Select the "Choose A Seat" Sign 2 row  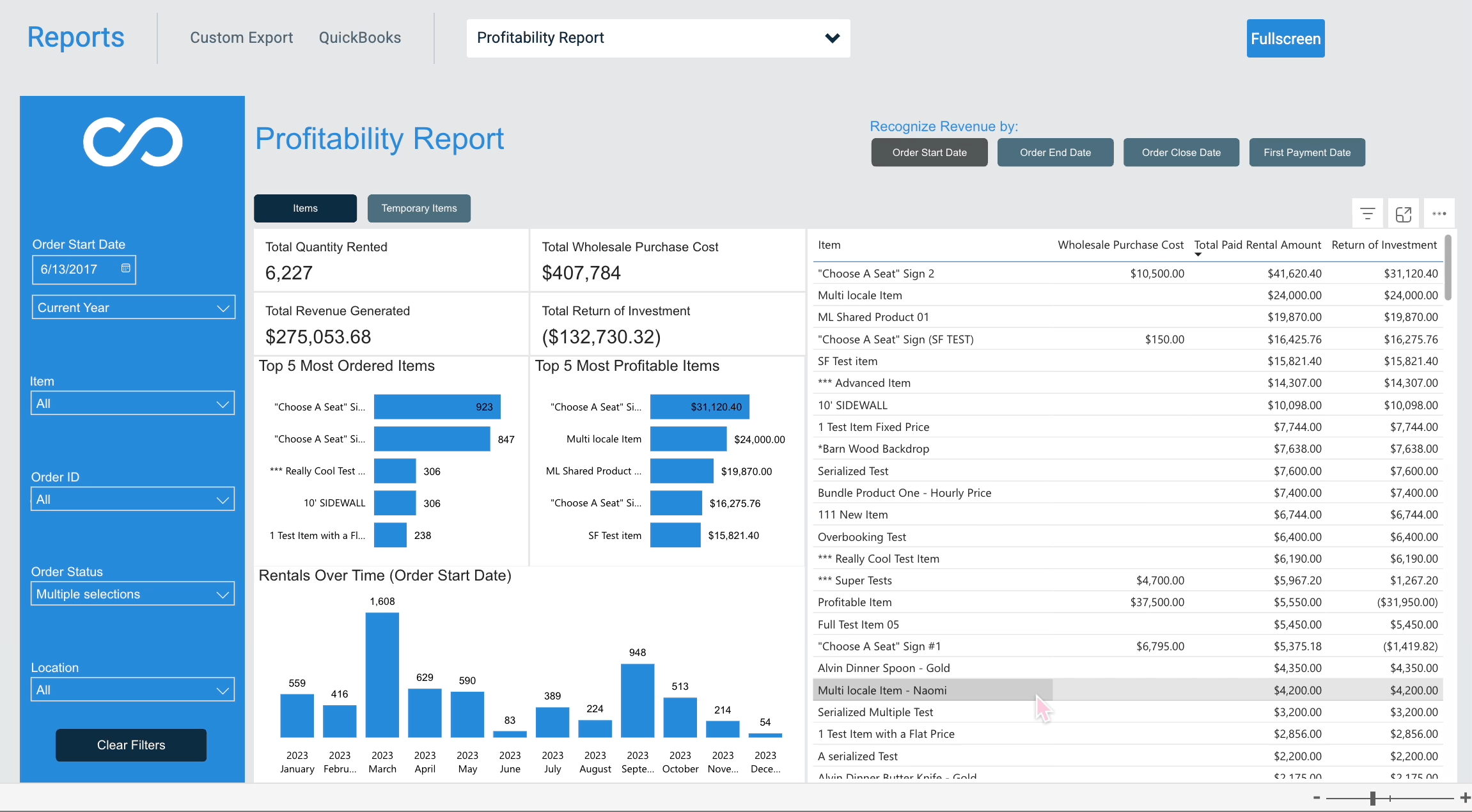[x=1128, y=274]
